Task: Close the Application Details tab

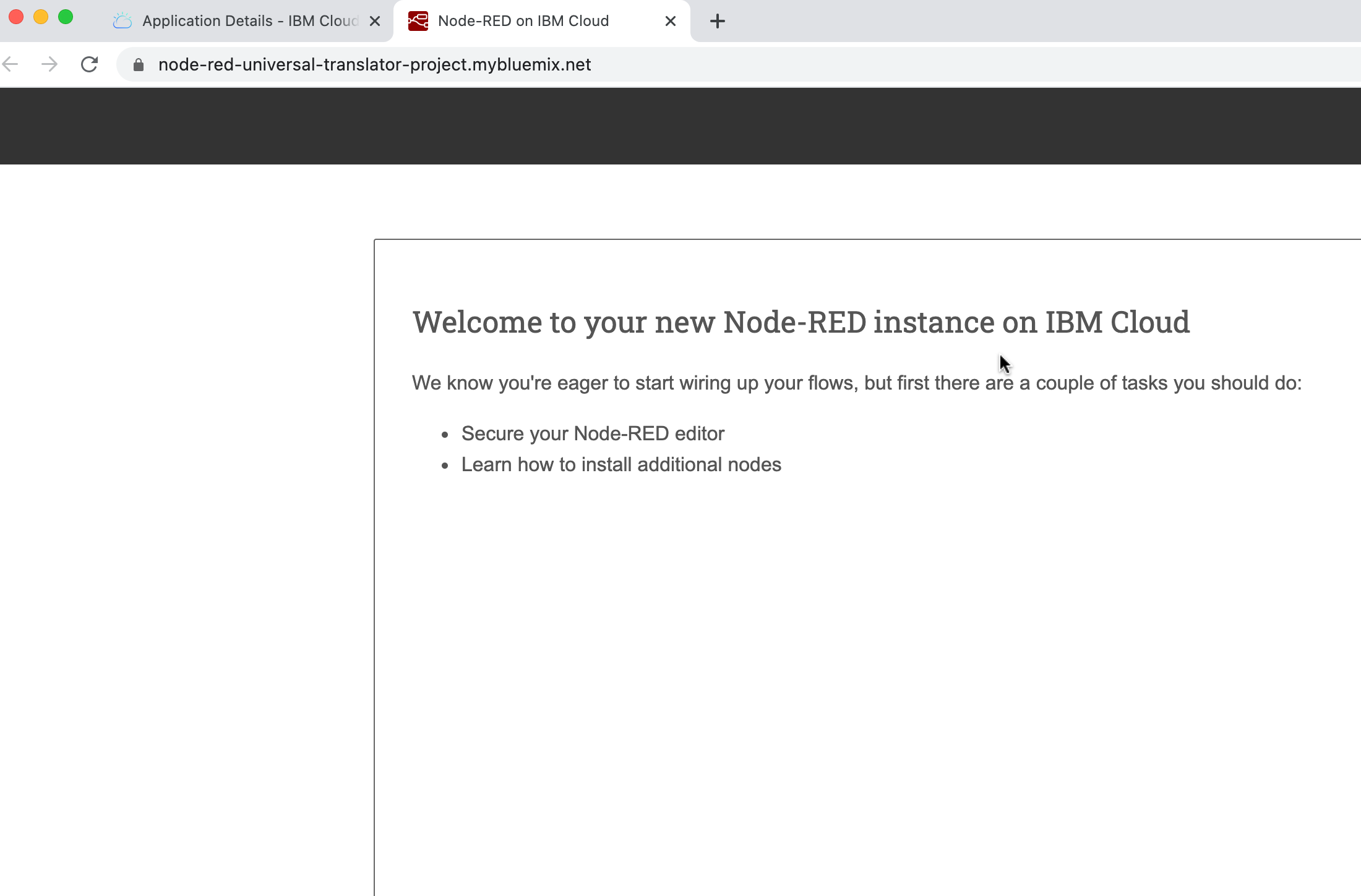Action: click(375, 21)
